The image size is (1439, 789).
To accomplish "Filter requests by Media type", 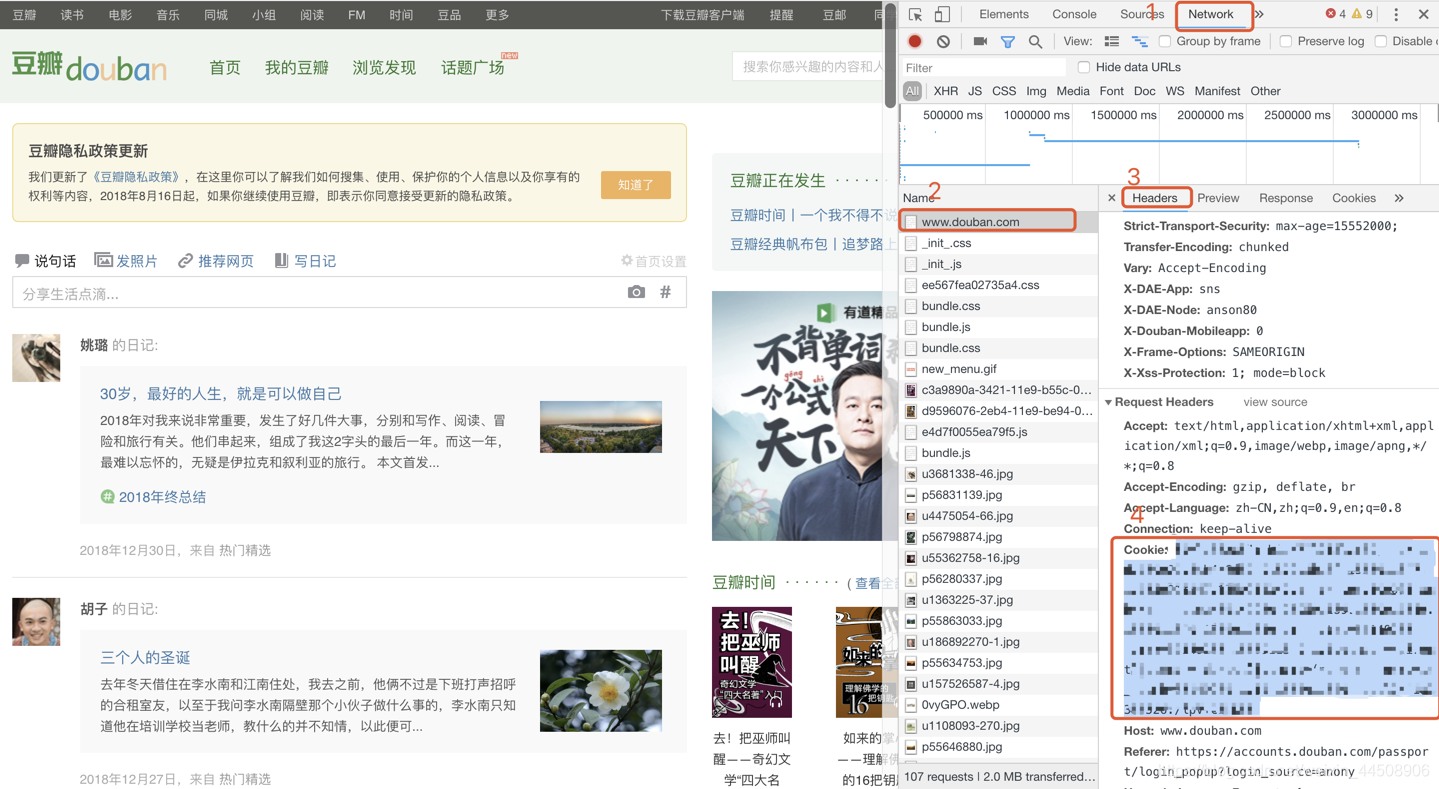I will (1073, 91).
